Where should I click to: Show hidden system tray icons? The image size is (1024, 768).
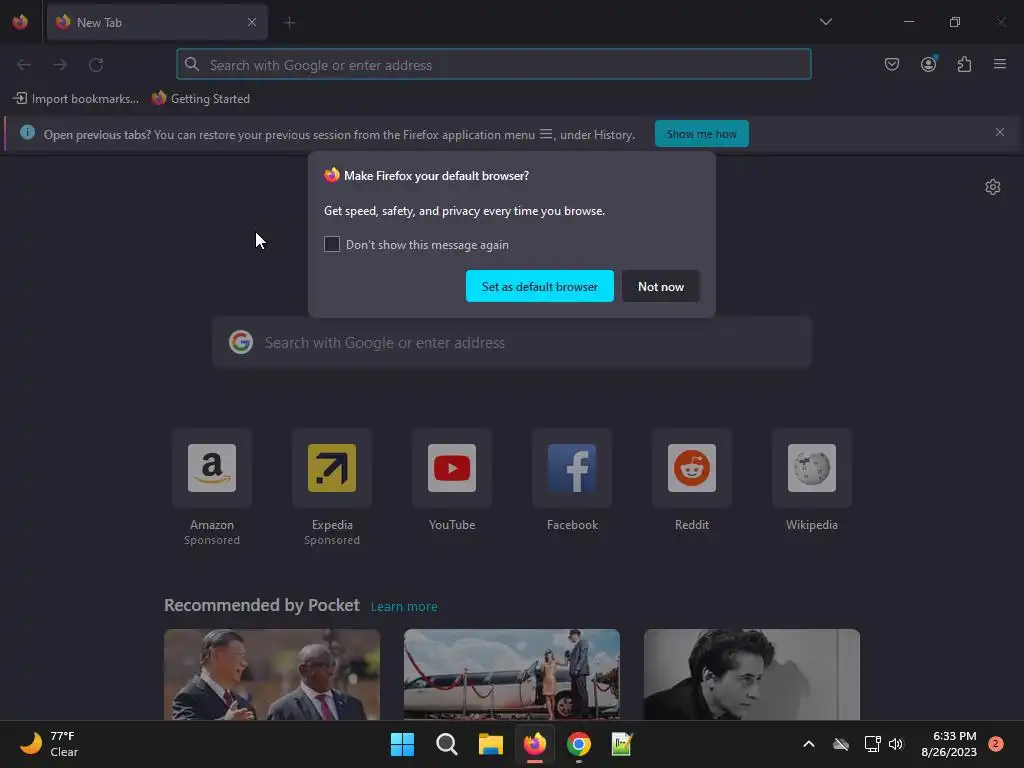tap(808, 744)
